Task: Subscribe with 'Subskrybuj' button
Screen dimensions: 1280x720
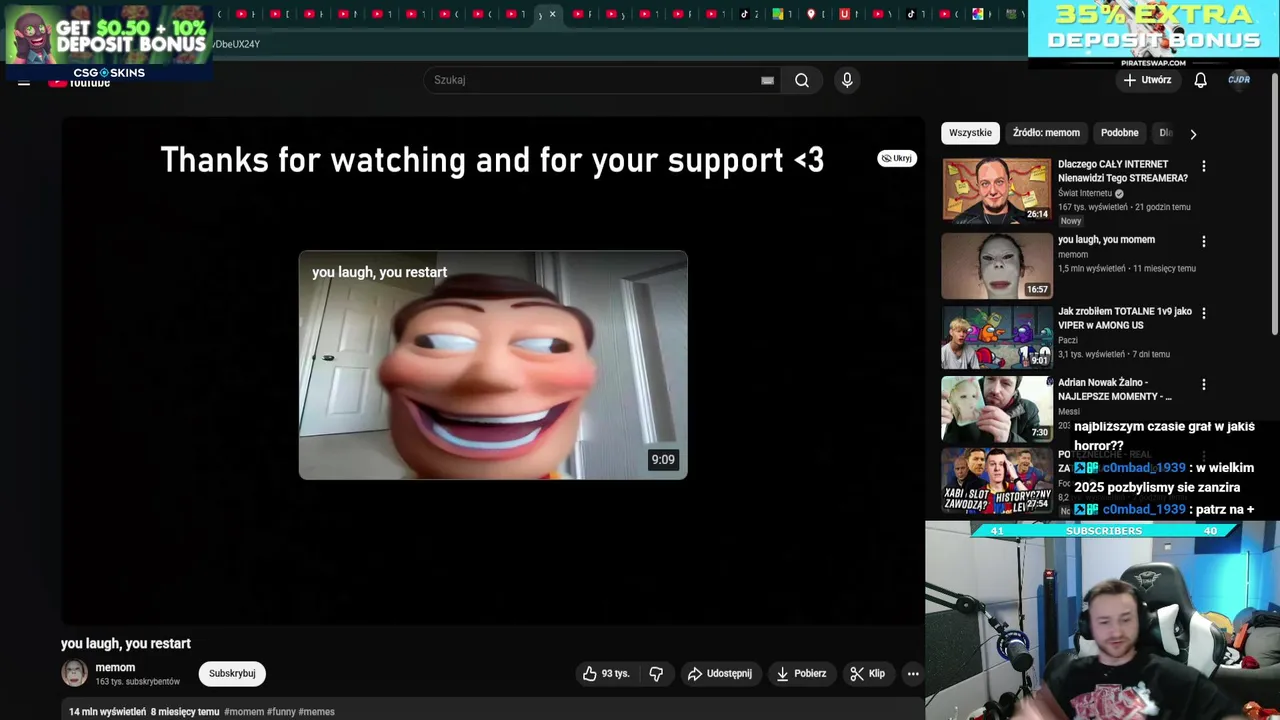Action: pos(232,674)
